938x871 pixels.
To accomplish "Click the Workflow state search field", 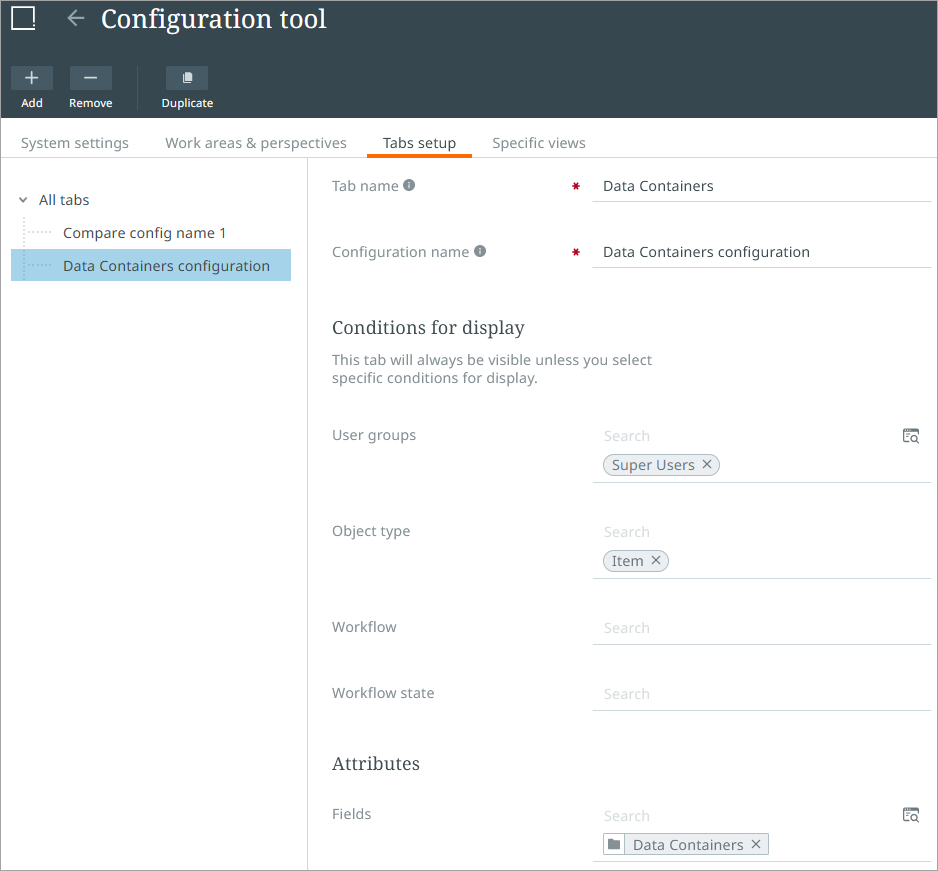I will [760, 694].
